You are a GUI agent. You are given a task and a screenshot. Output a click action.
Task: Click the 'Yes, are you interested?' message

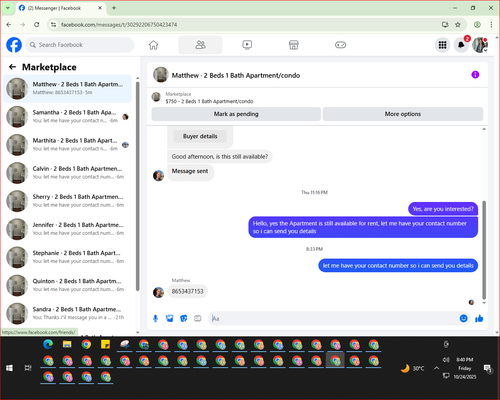tap(443, 209)
